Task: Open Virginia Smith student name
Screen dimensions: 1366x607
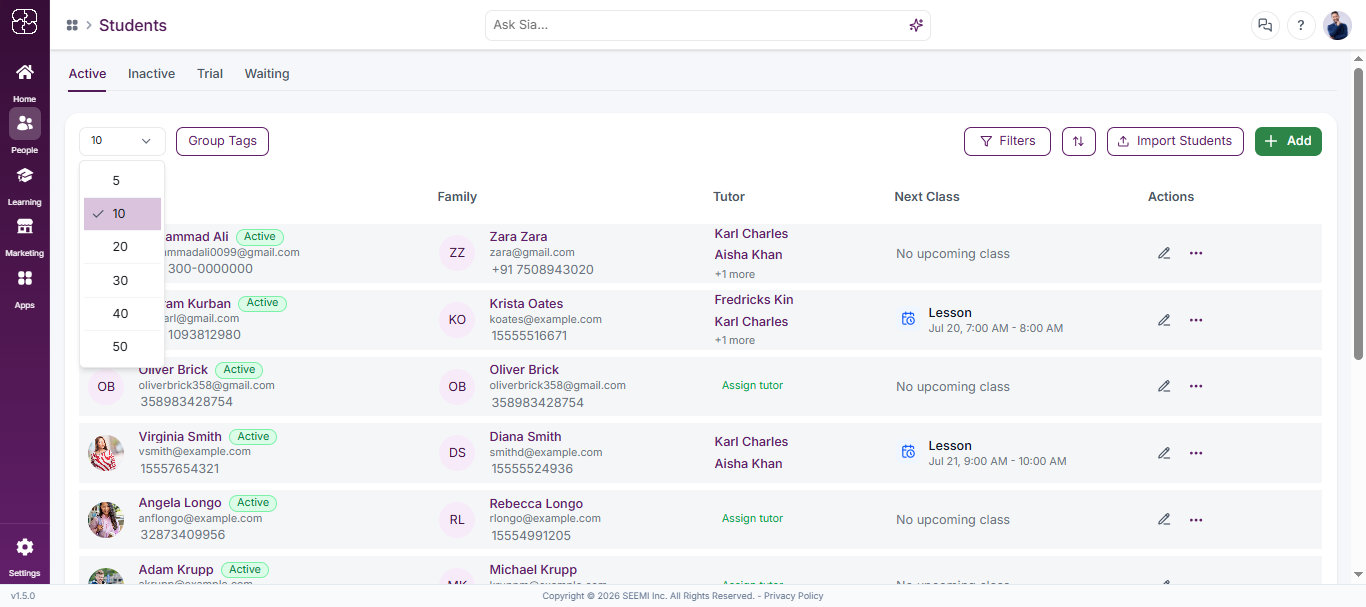Action: coord(180,437)
